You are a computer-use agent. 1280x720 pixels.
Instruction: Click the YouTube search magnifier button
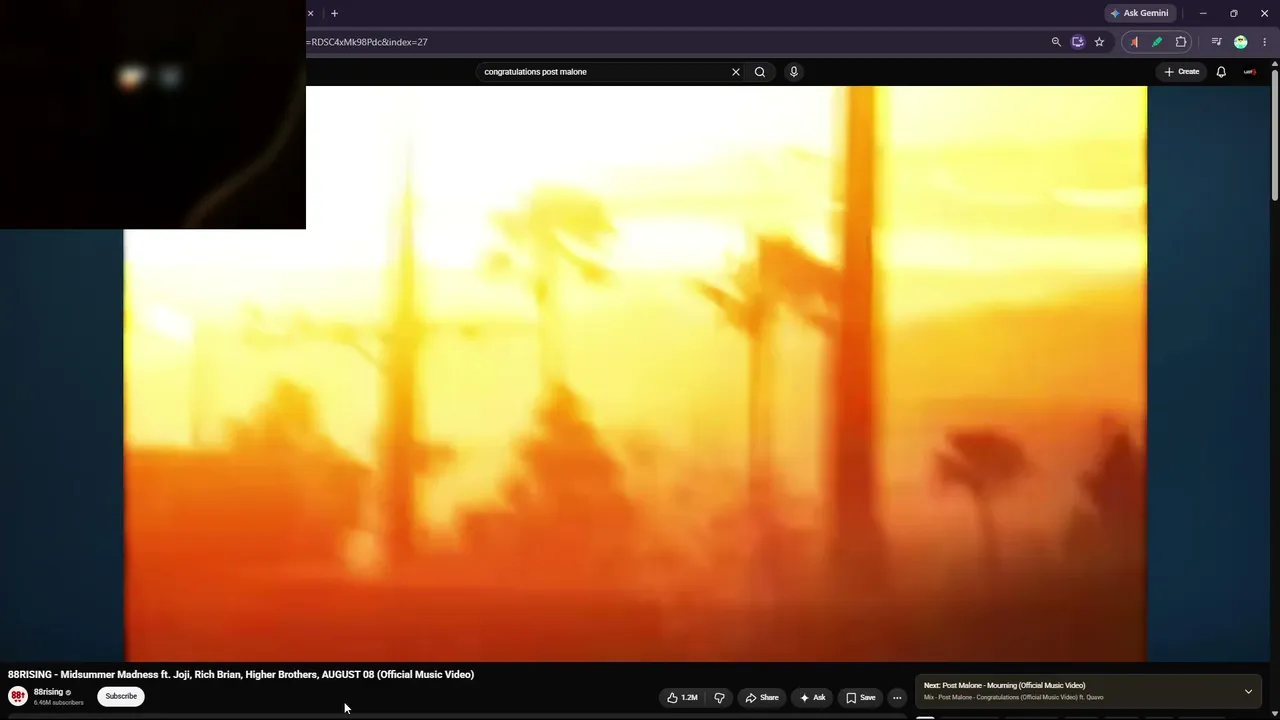click(x=760, y=72)
